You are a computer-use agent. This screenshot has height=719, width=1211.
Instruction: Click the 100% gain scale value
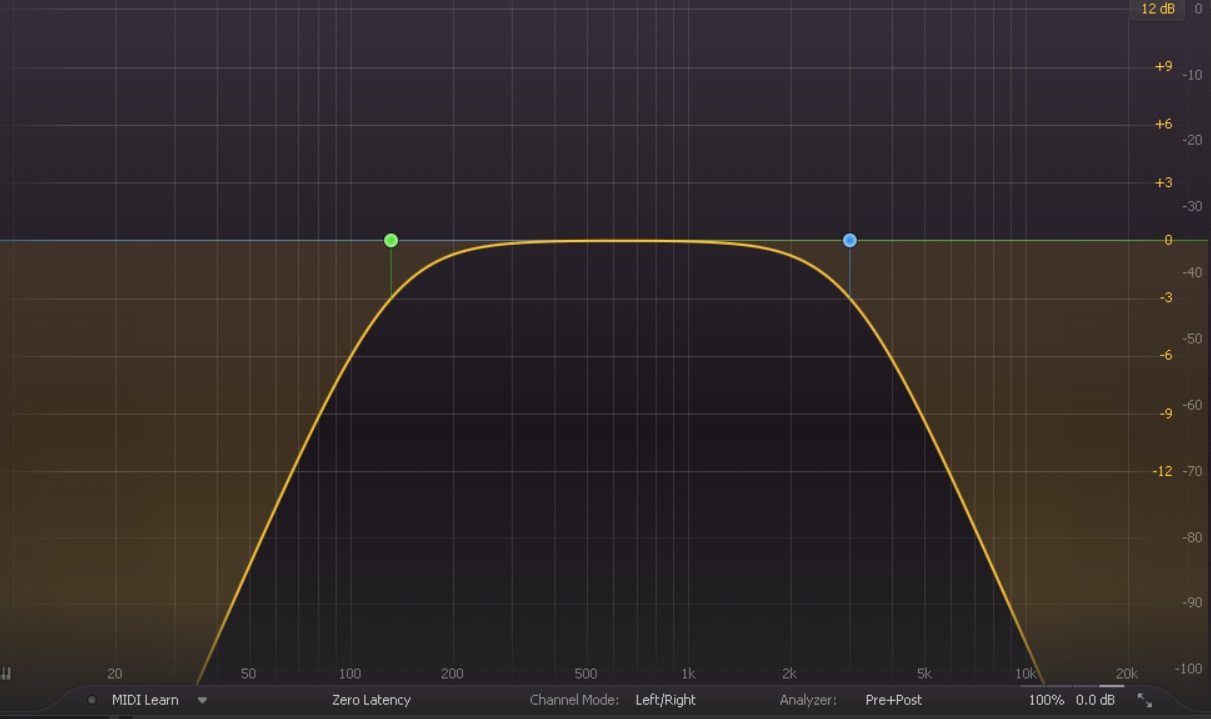click(1046, 700)
